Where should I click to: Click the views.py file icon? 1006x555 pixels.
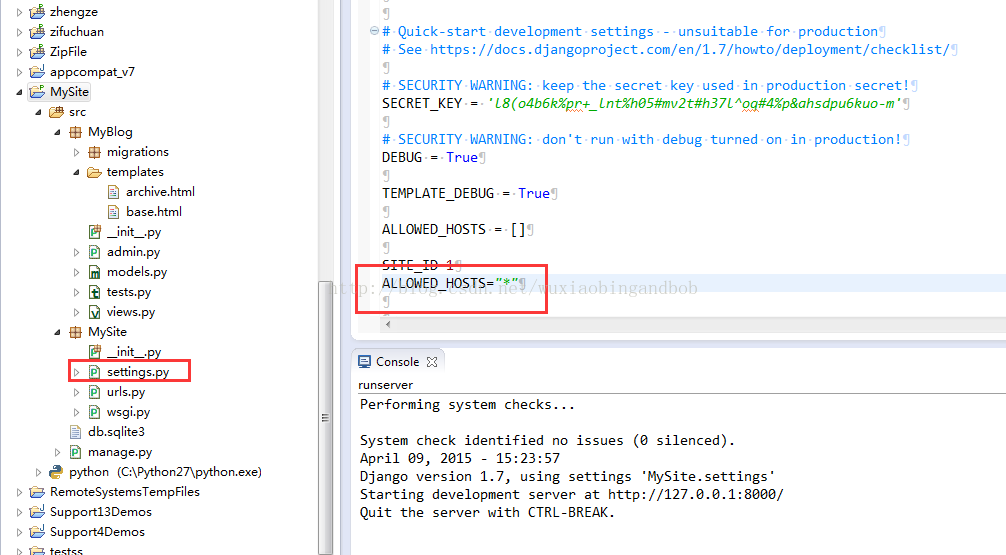pyautogui.click(x=94, y=312)
